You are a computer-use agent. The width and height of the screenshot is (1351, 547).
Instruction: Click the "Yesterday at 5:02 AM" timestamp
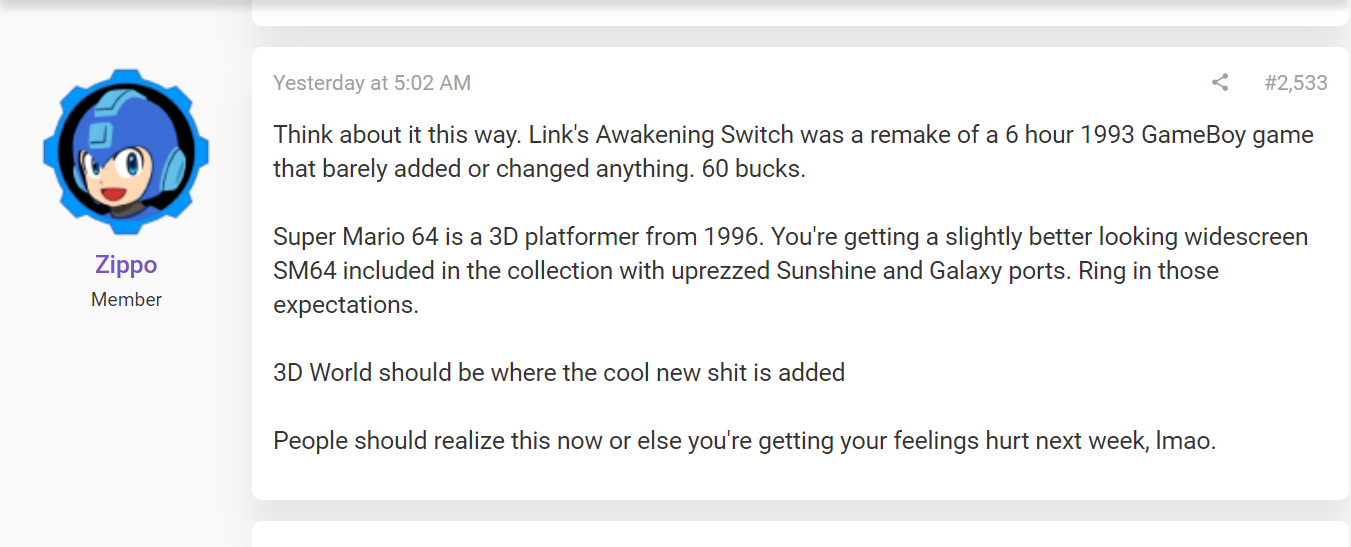(372, 83)
